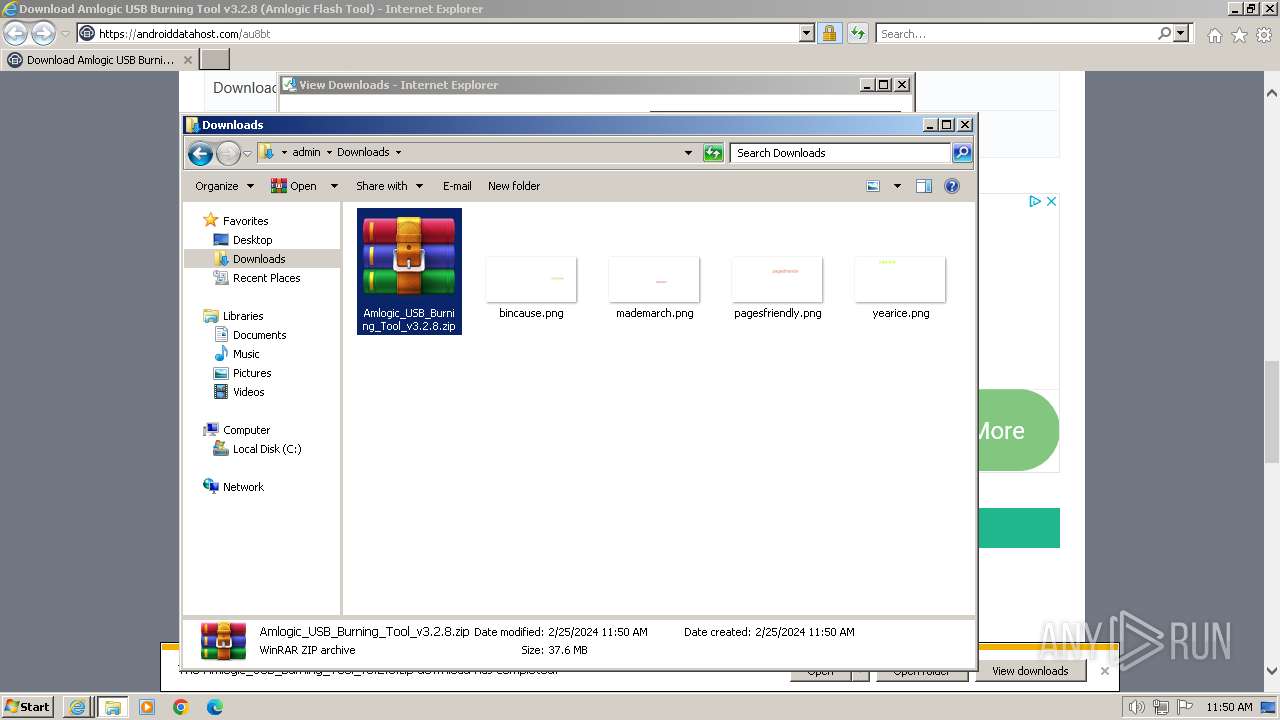Toggle the preview pane
Viewport: 1280px width, 720px height.
(x=924, y=186)
